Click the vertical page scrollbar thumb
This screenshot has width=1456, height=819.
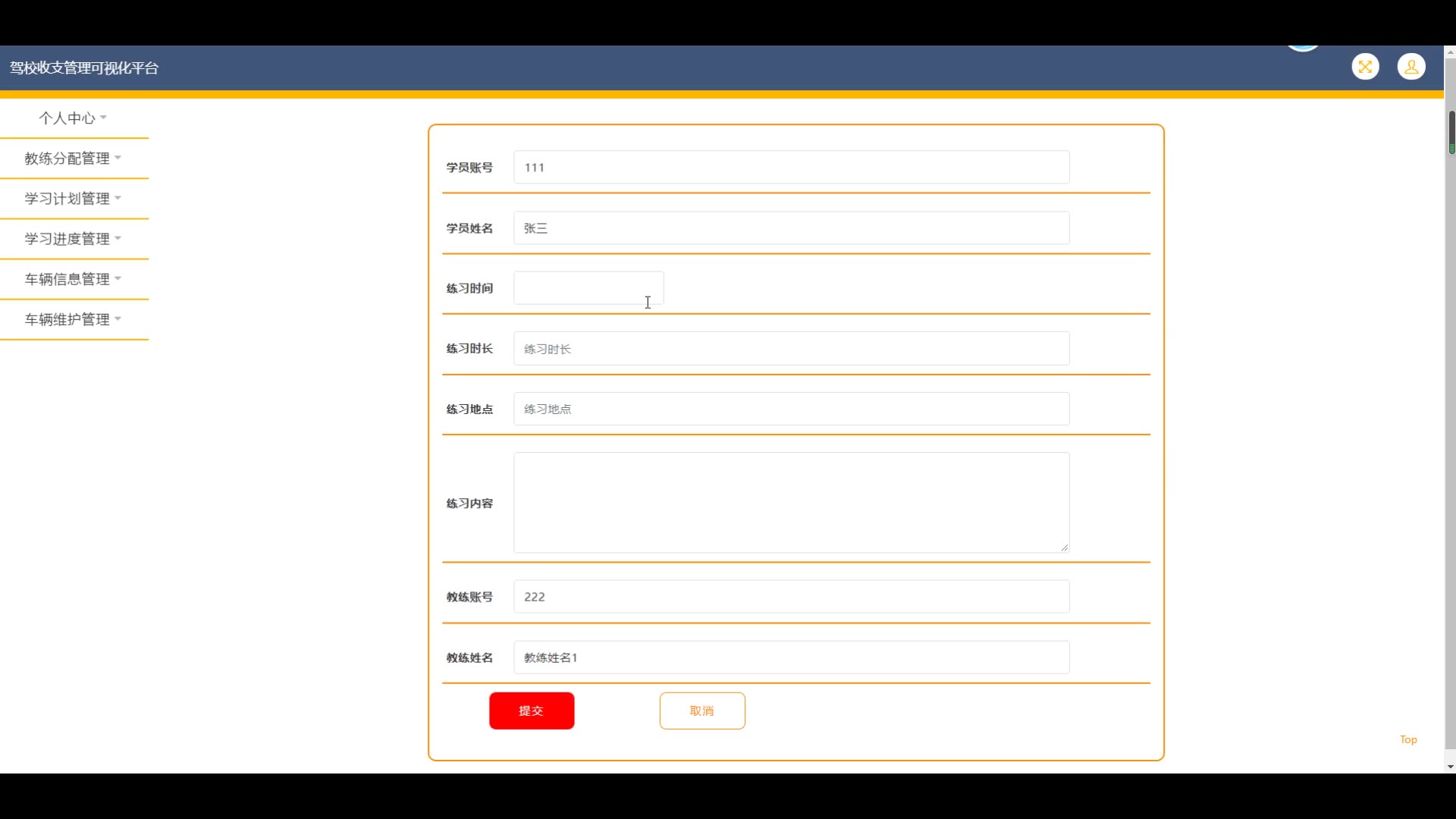point(1451,132)
